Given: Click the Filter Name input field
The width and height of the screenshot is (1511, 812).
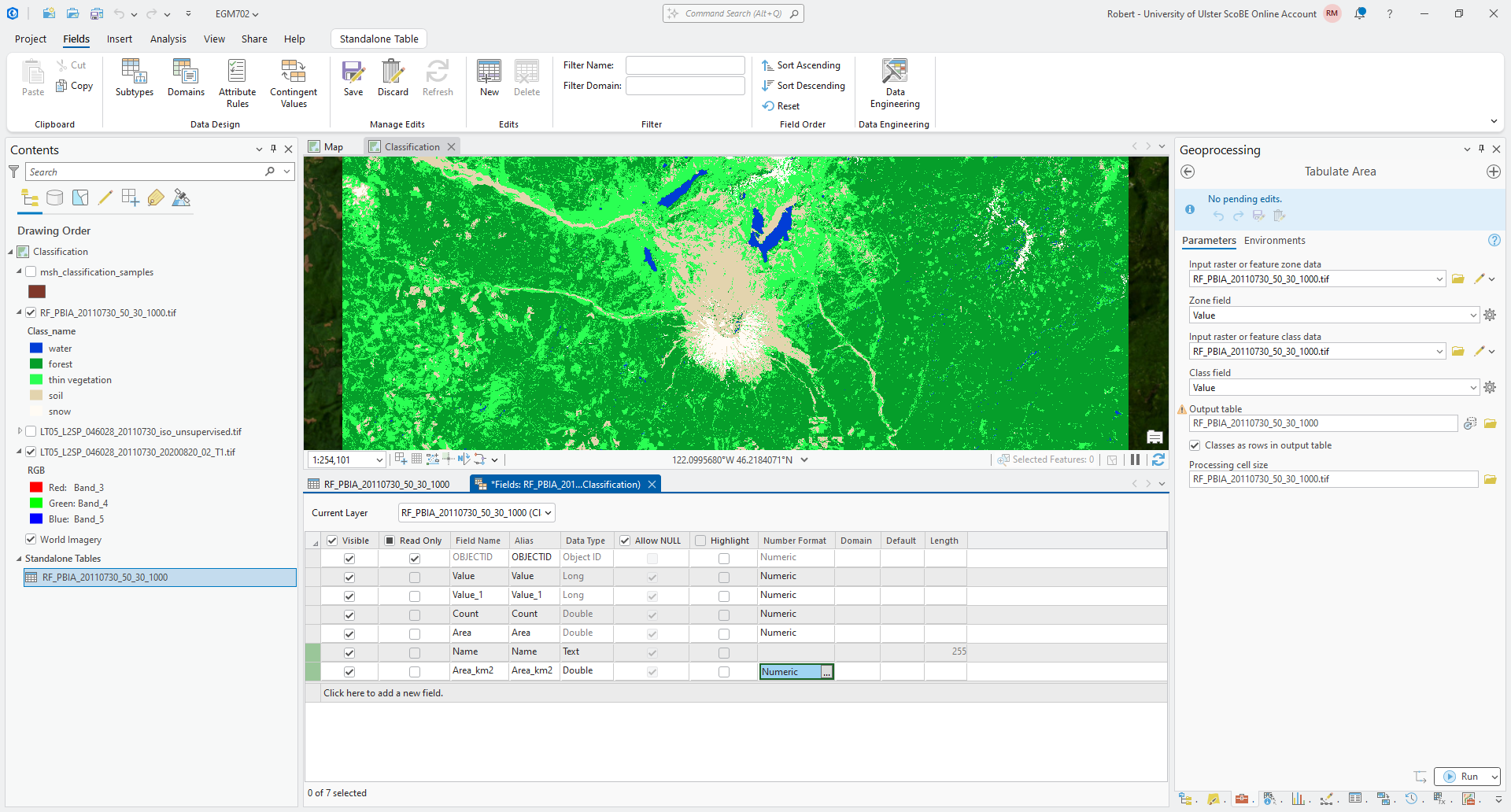Looking at the screenshot, I should pyautogui.click(x=685, y=65).
